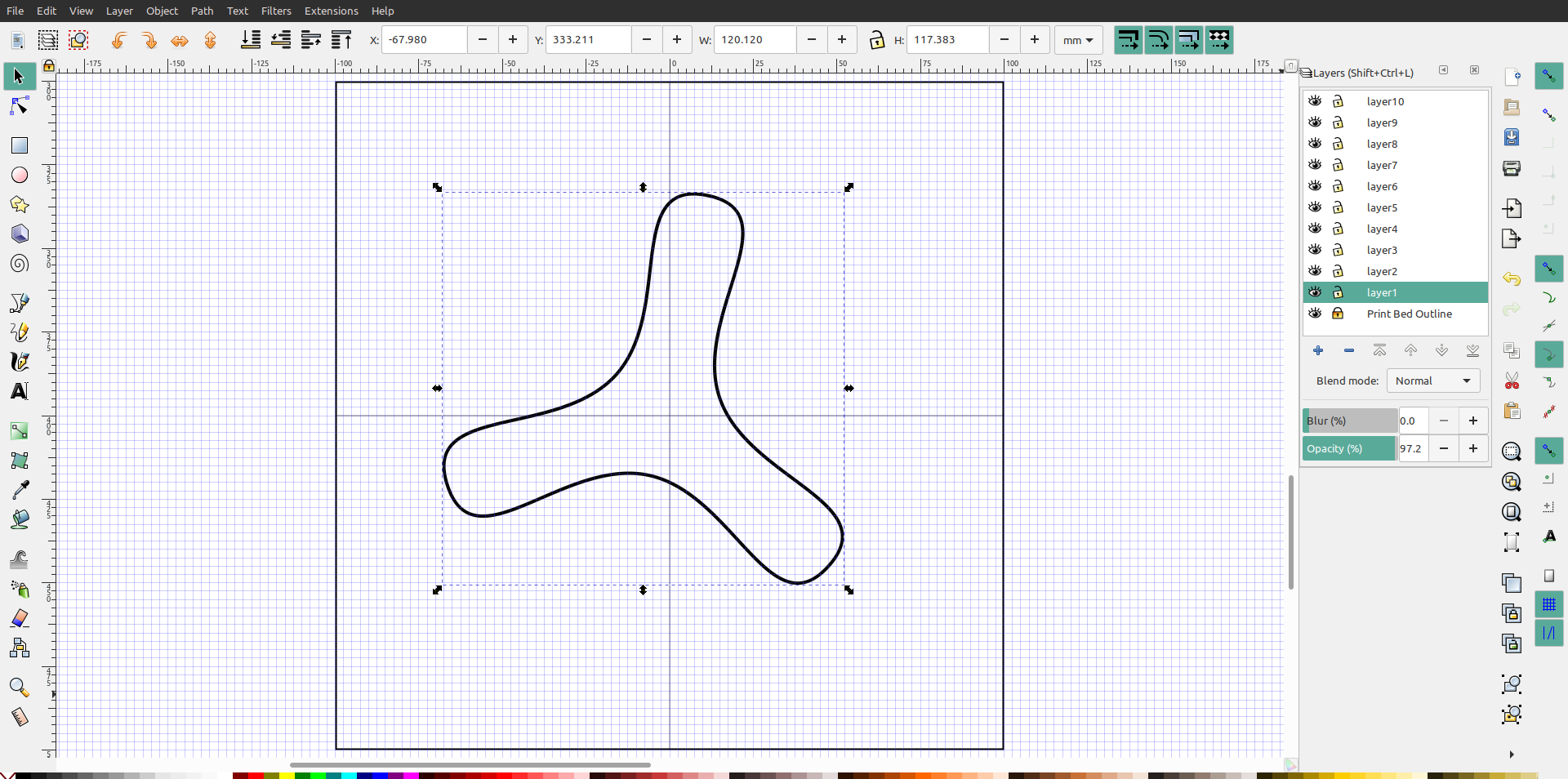This screenshot has width=1568, height=779.
Task: Open the Layer menu
Action: point(119,11)
